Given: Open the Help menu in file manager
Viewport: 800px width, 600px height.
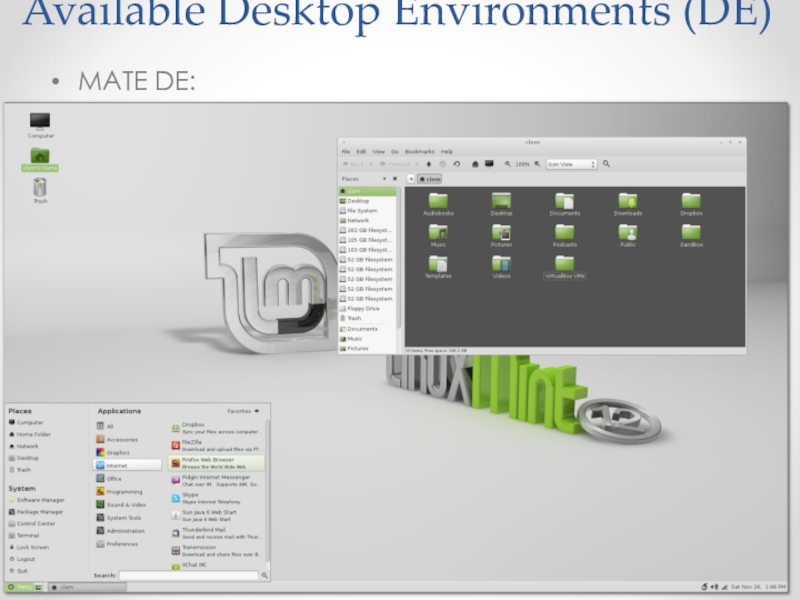Looking at the screenshot, I should [x=446, y=152].
